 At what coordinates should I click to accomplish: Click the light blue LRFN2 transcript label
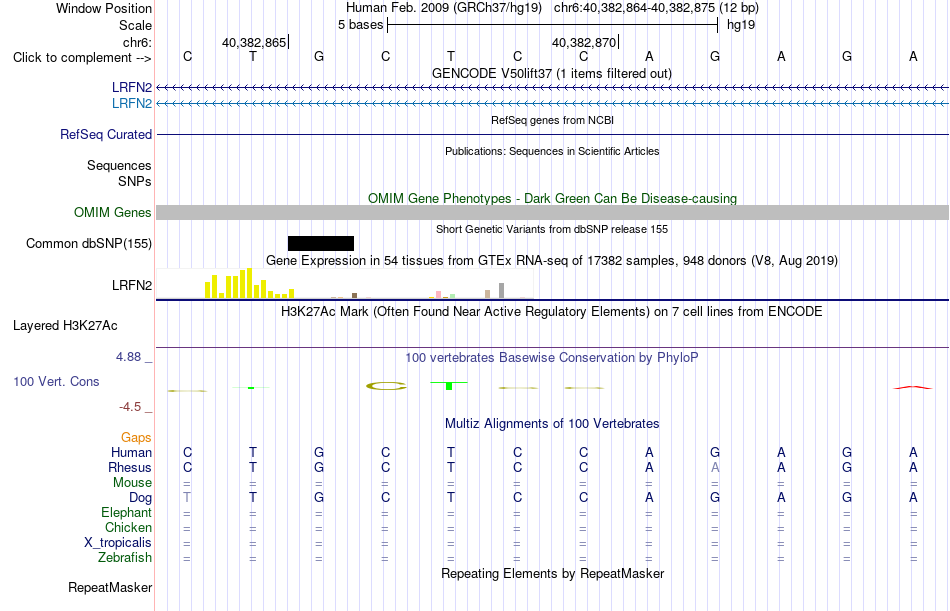tap(132, 103)
